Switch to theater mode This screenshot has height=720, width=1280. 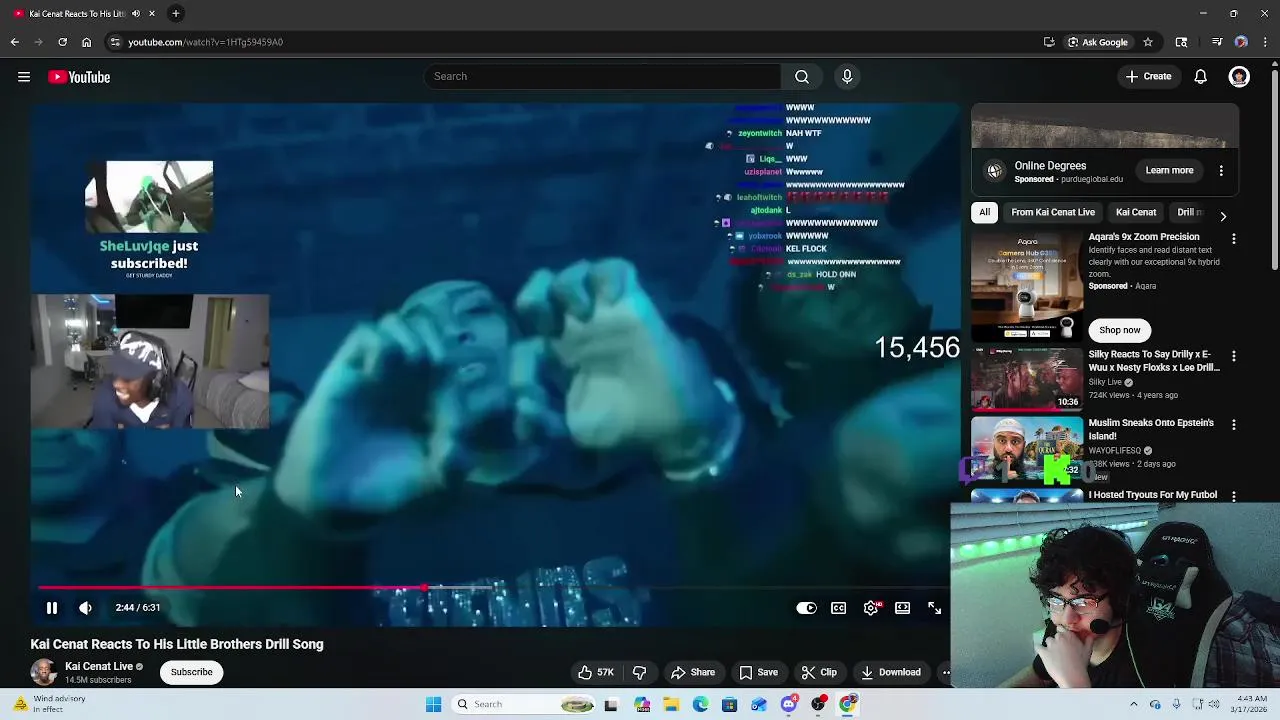tap(902, 608)
